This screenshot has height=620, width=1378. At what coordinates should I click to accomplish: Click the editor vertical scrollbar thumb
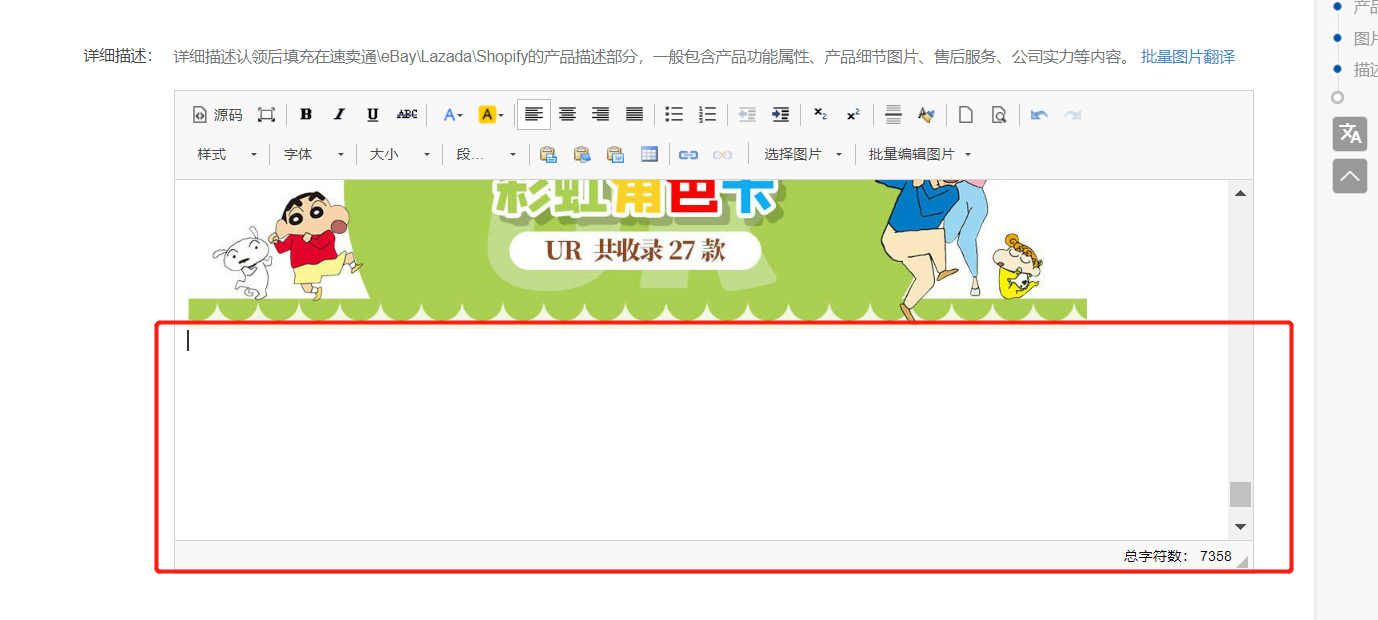click(1240, 494)
